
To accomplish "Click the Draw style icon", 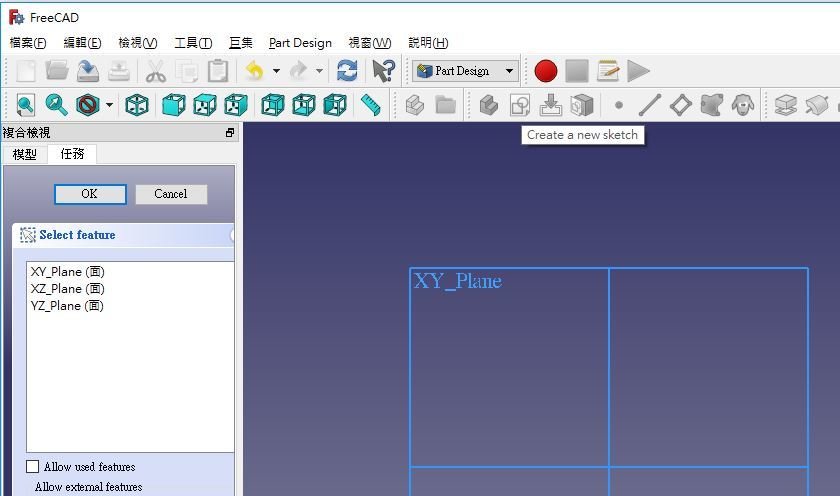I will point(88,105).
